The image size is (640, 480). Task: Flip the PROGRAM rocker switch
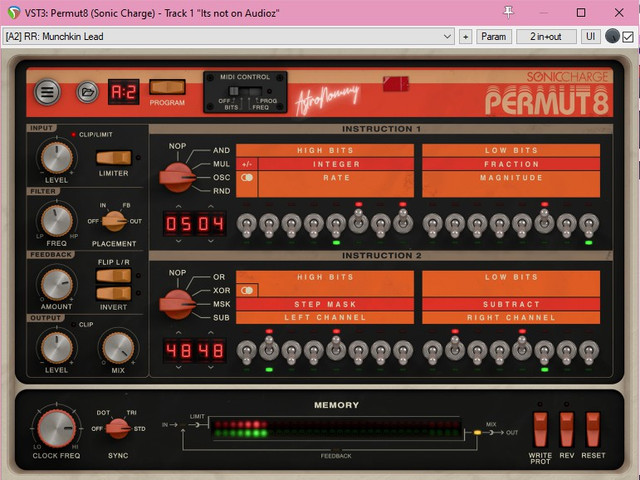click(x=167, y=87)
